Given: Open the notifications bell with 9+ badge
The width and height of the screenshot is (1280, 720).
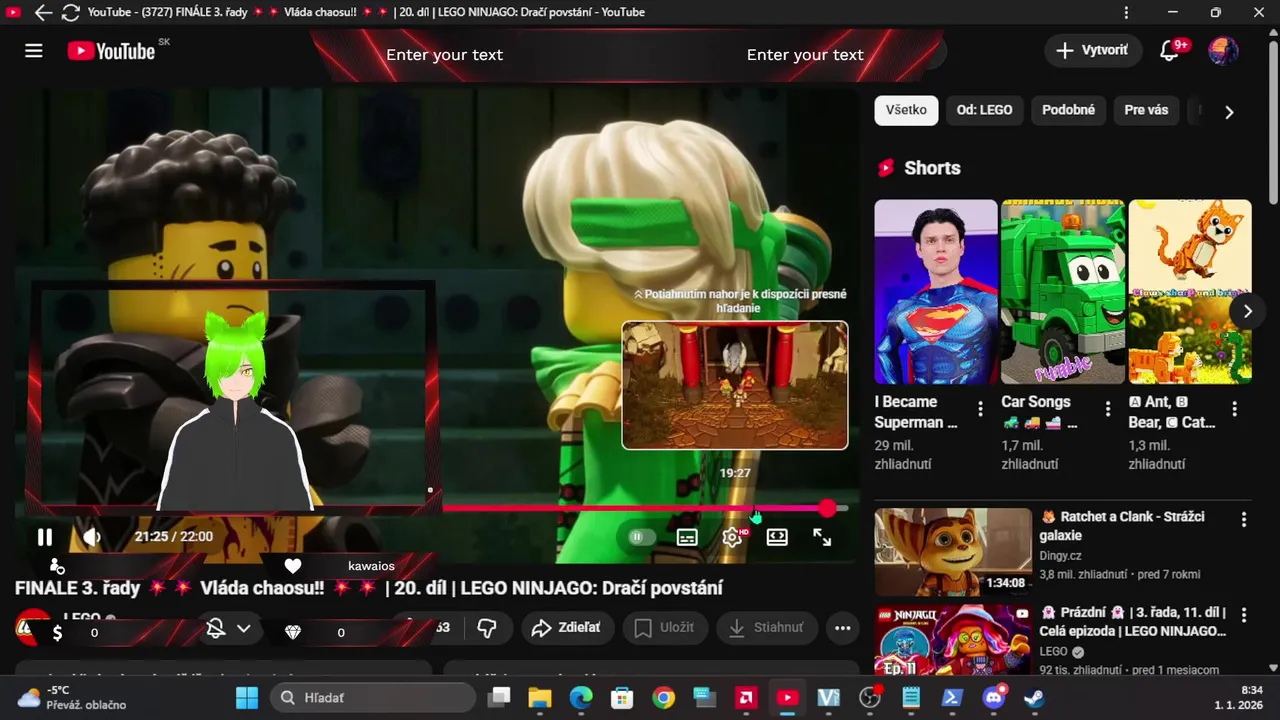Looking at the screenshot, I should tap(1169, 51).
